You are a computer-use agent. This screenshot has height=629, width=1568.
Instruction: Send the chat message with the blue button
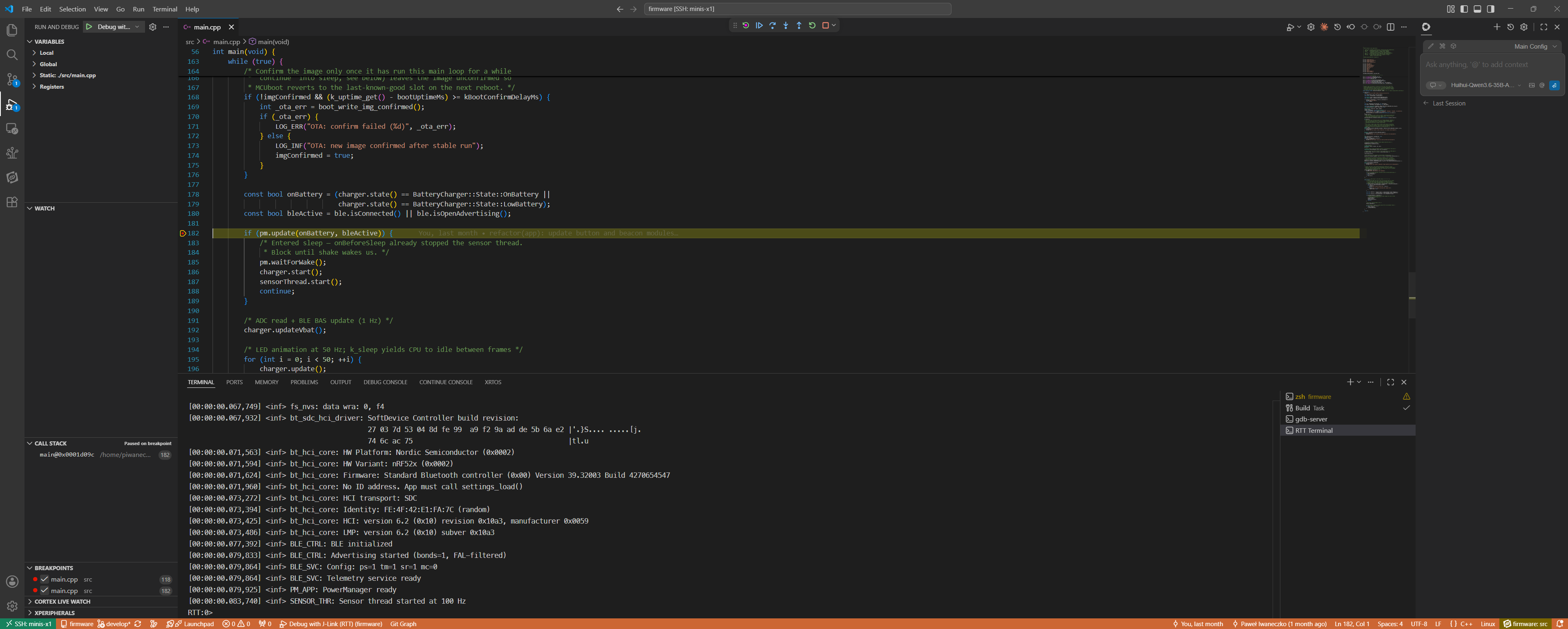tap(1554, 85)
